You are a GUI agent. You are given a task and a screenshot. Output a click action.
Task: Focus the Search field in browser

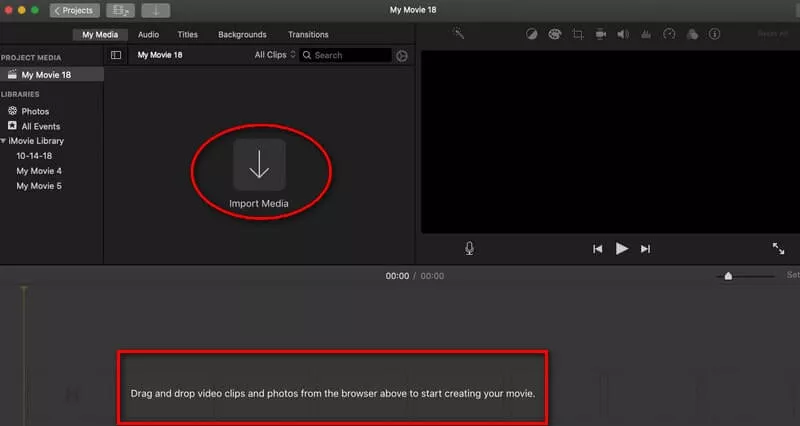pyautogui.click(x=345, y=55)
